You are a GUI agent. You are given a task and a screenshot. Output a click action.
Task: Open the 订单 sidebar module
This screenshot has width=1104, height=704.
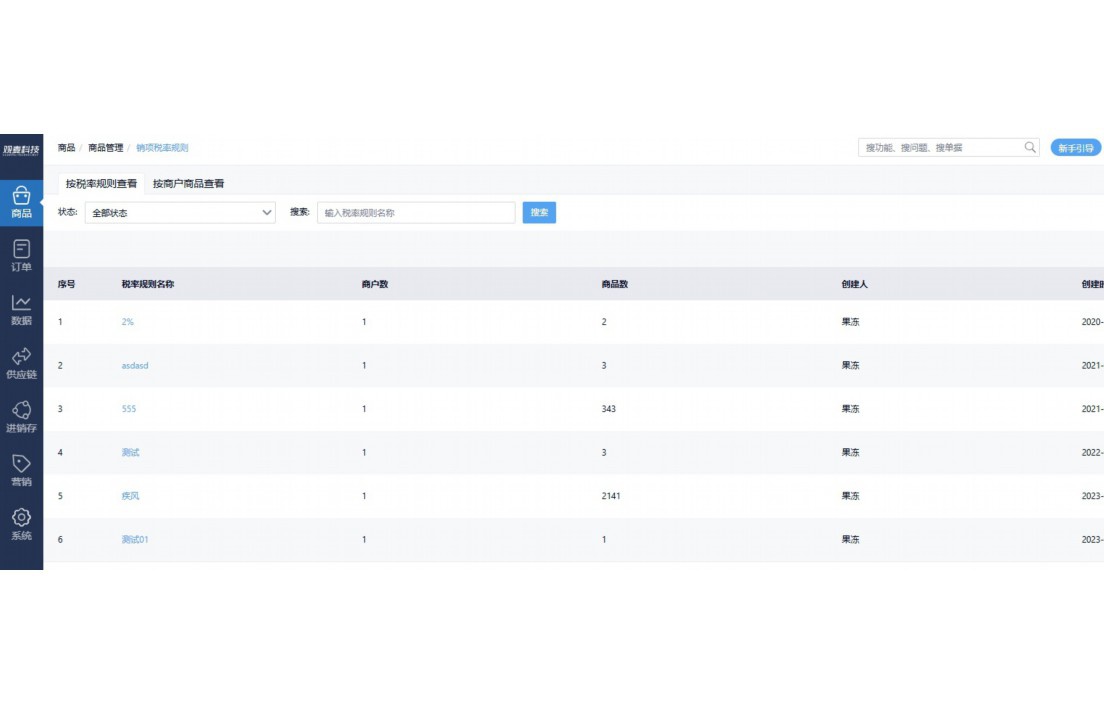click(21, 256)
